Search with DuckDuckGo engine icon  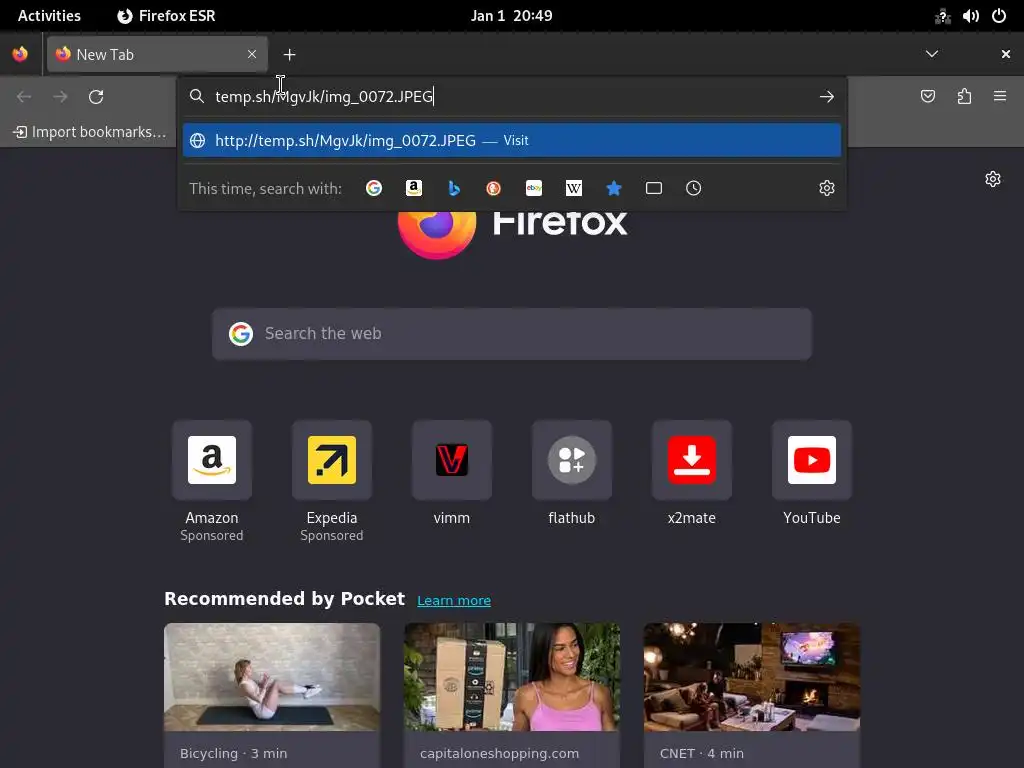click(x=494, y=188)
